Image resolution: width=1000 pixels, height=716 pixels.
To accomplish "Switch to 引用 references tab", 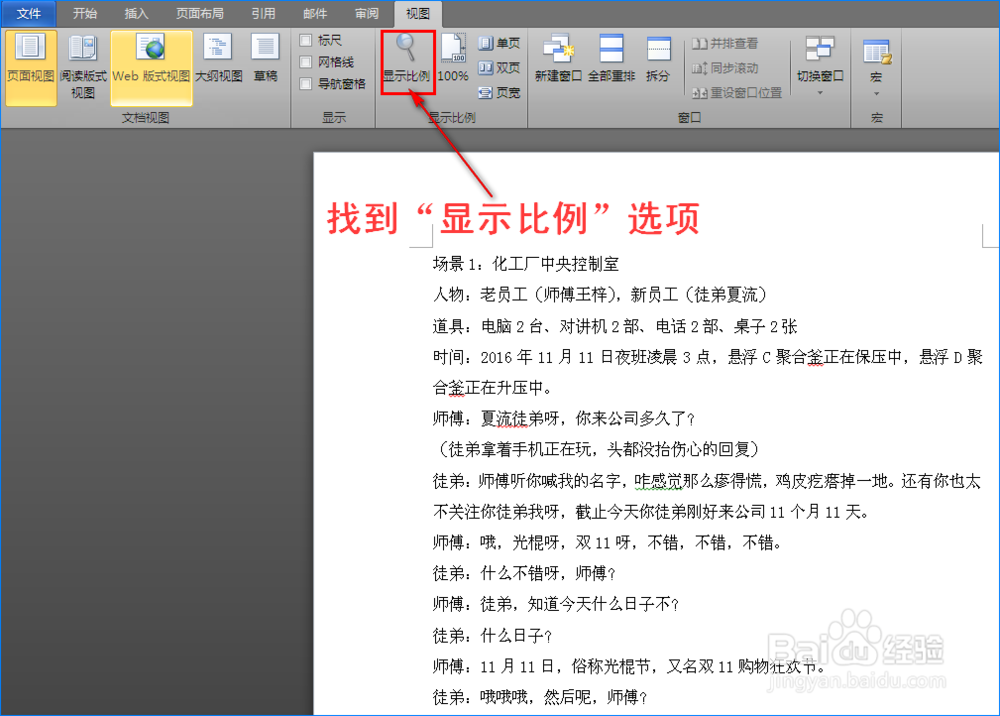I will [x=263, y=13].
